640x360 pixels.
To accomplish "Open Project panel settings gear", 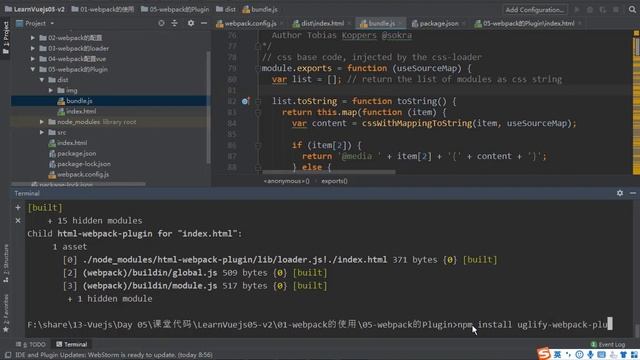I will pos(191,23).
